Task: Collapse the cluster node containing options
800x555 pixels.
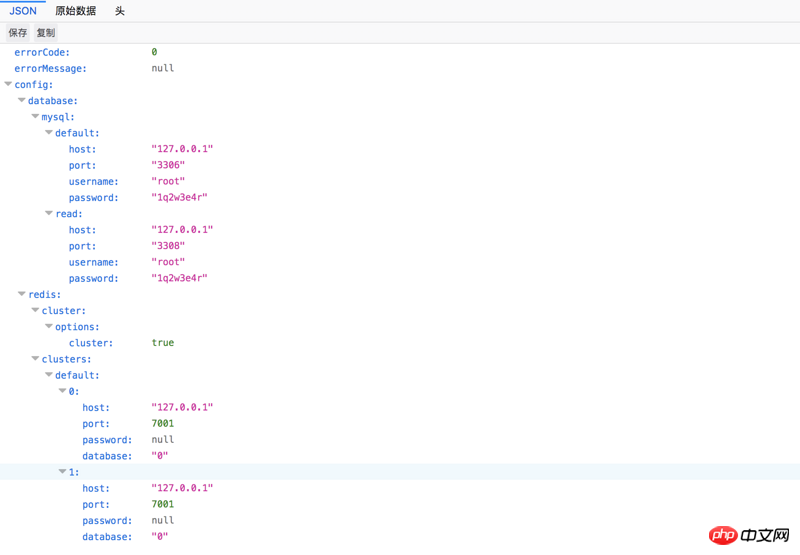Action: pyautogui.click(x=35, y=311)
